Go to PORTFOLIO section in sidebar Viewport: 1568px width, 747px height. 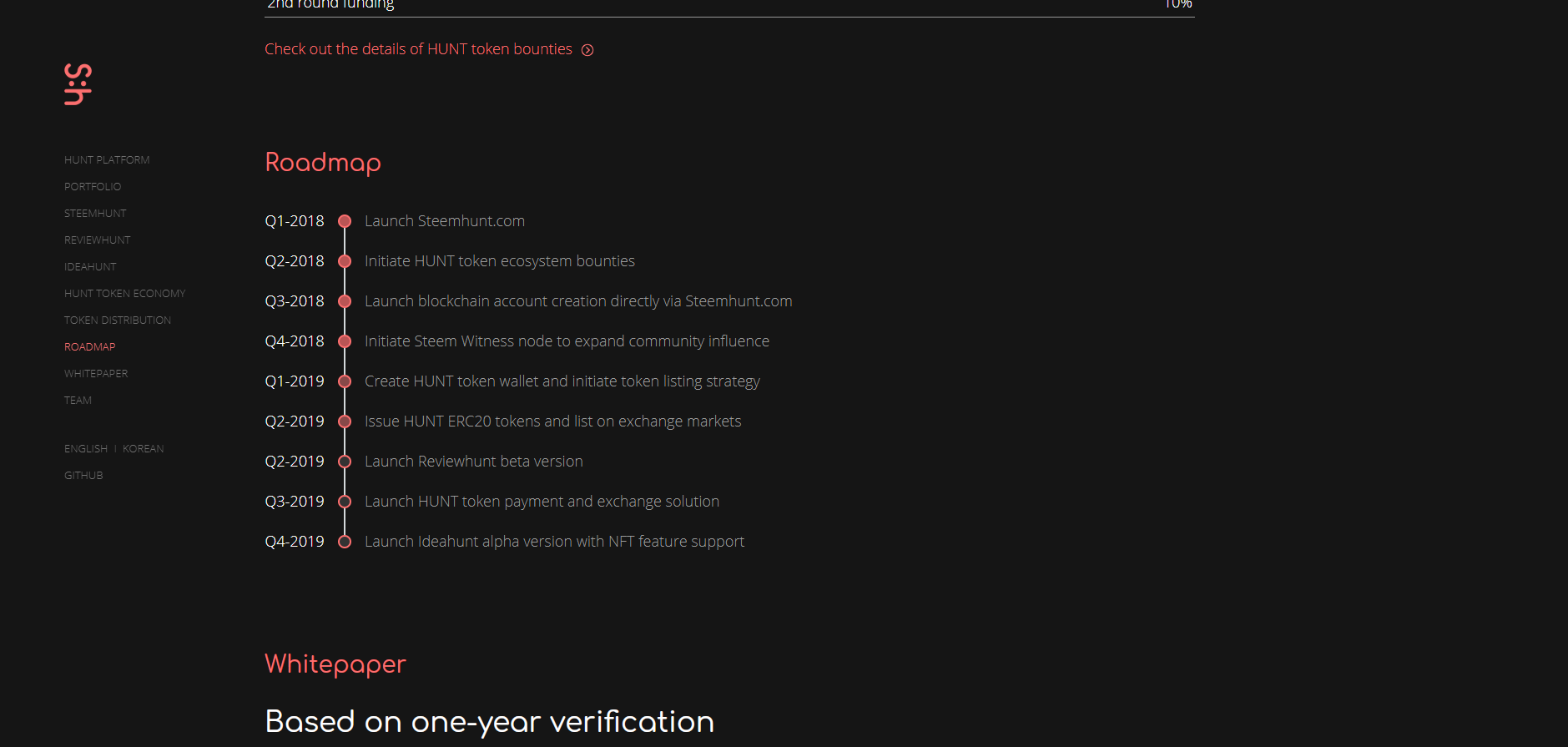[93, 187]
